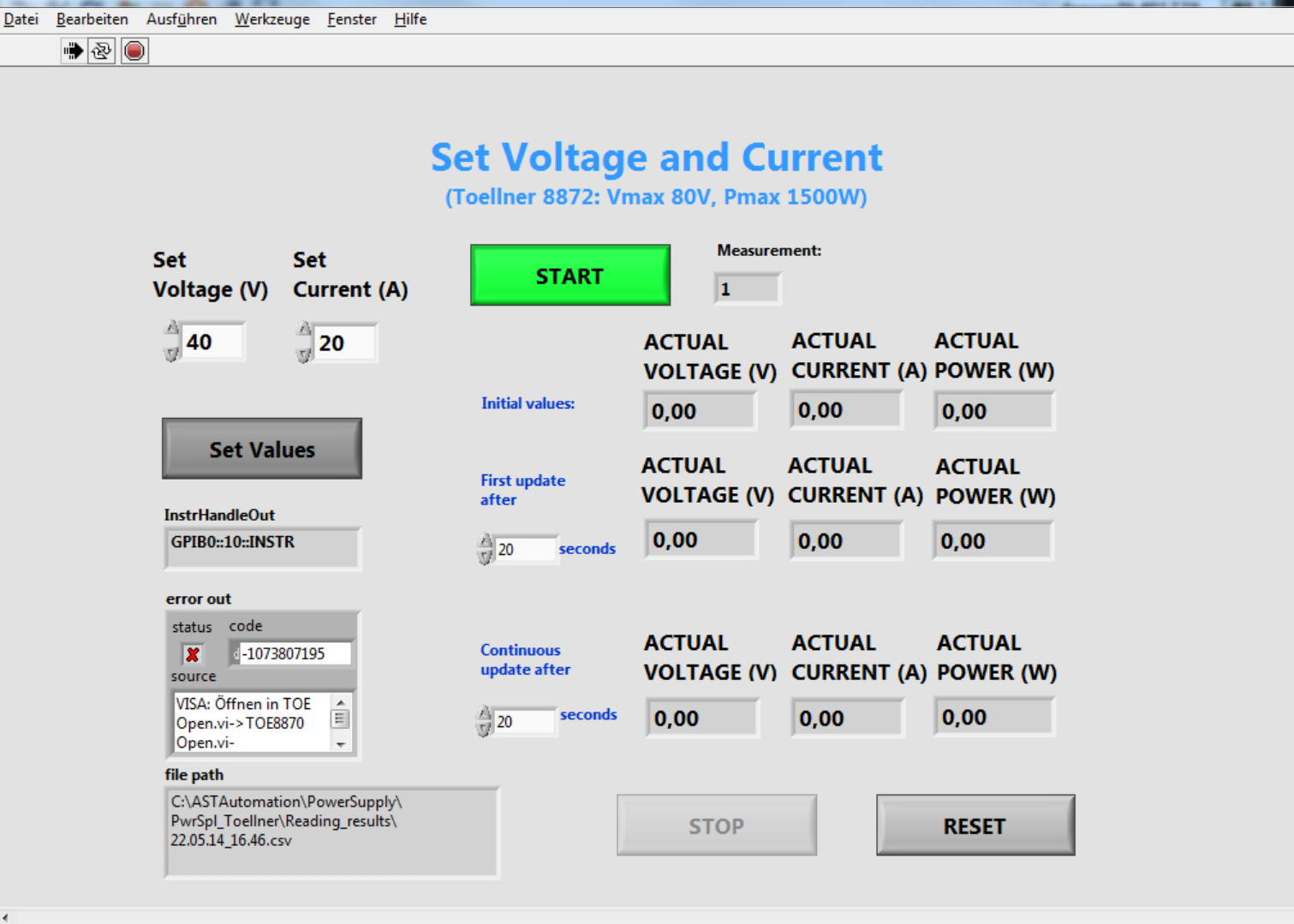Click Continuous update Actual Current indicator
Screen dimensions: 1294x924
coord(847,718)
